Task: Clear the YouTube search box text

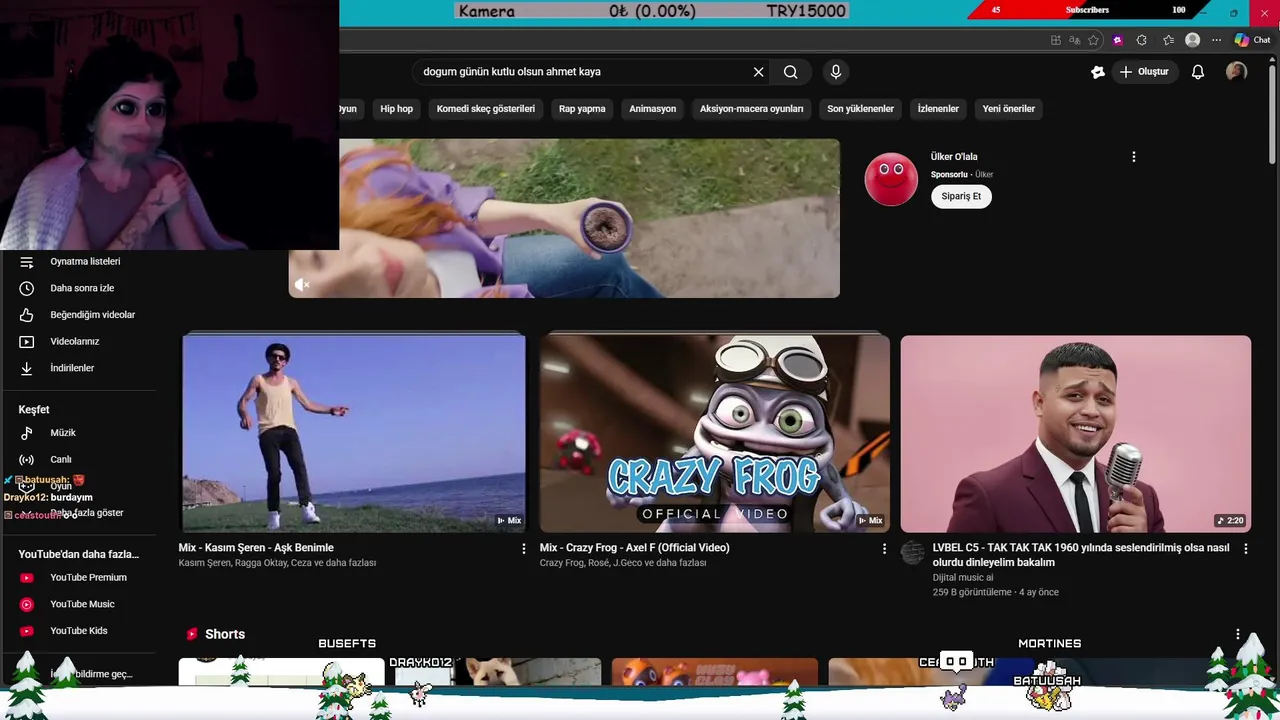Action: click(758, 72)
